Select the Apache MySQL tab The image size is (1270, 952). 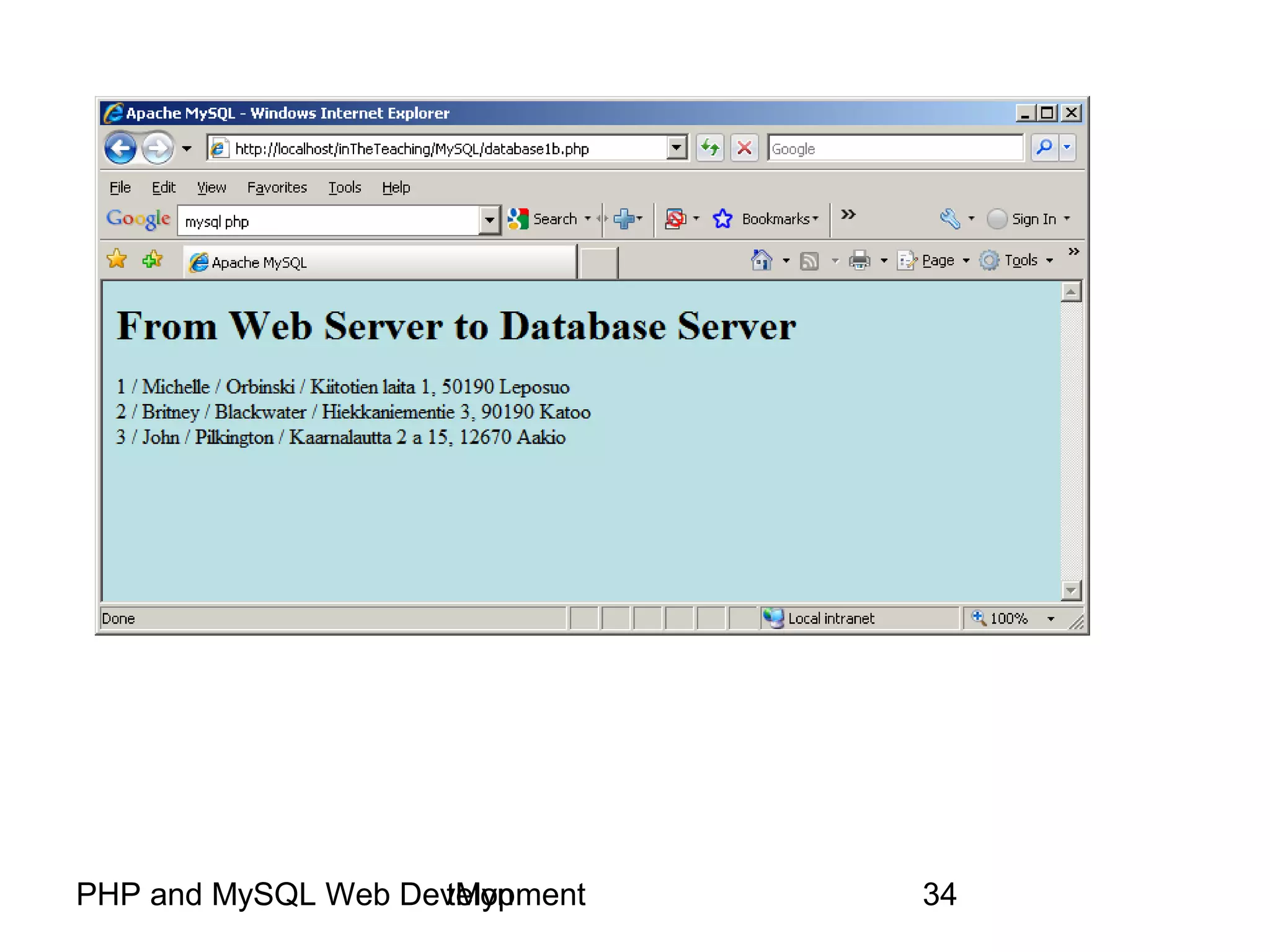click(380, 262)
